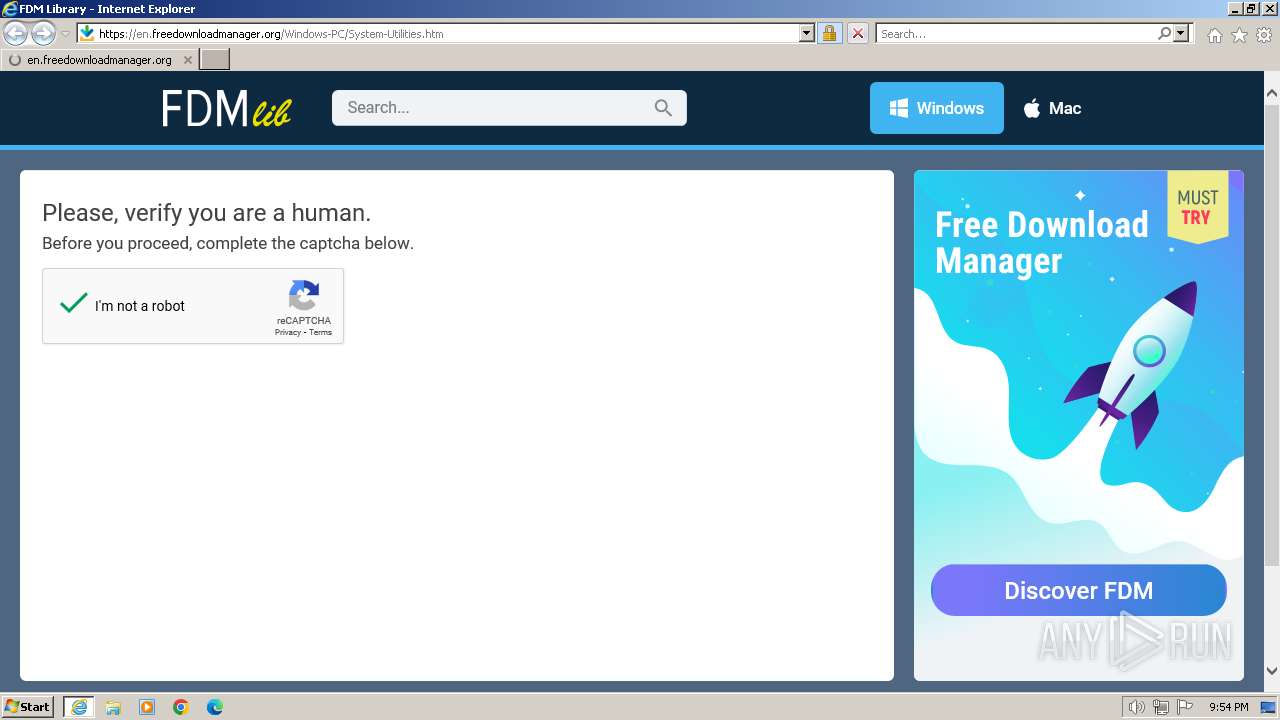Launch Chrome from the taskbar
This screenshot has height=720, width=1280.
point(181,707)
